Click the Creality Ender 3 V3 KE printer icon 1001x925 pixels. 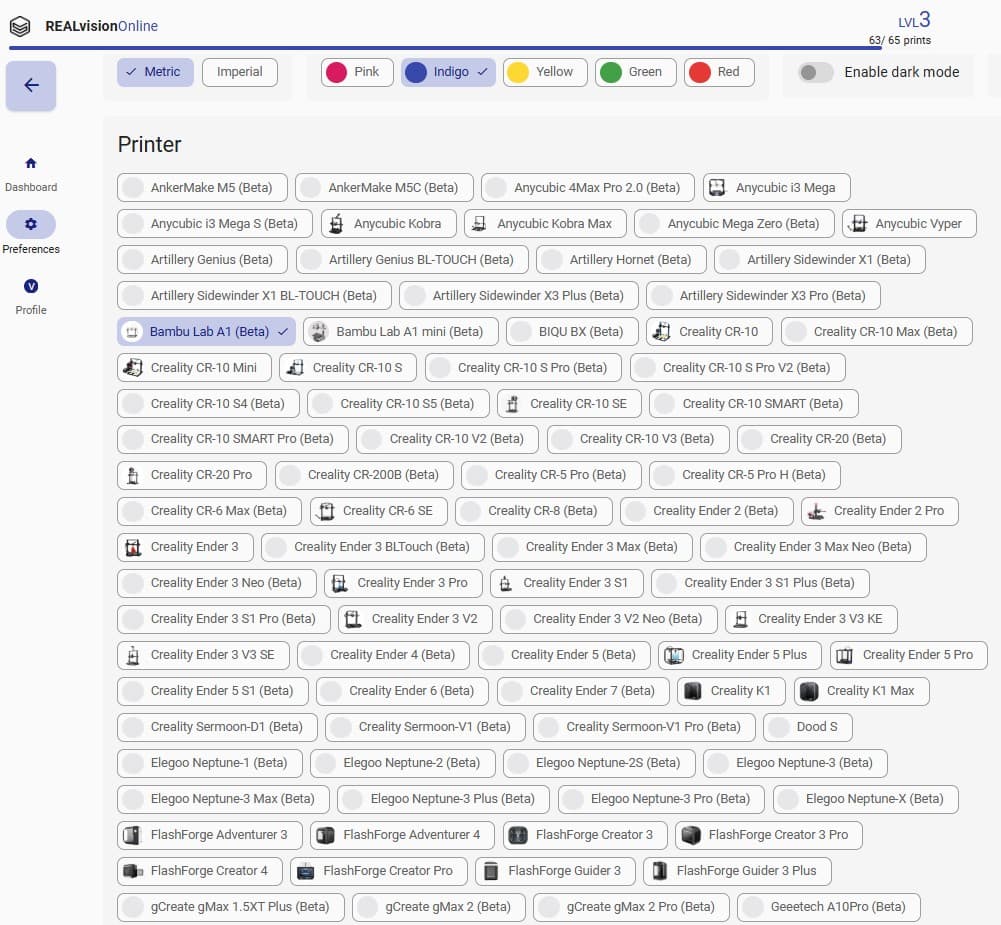coord(740,619)
